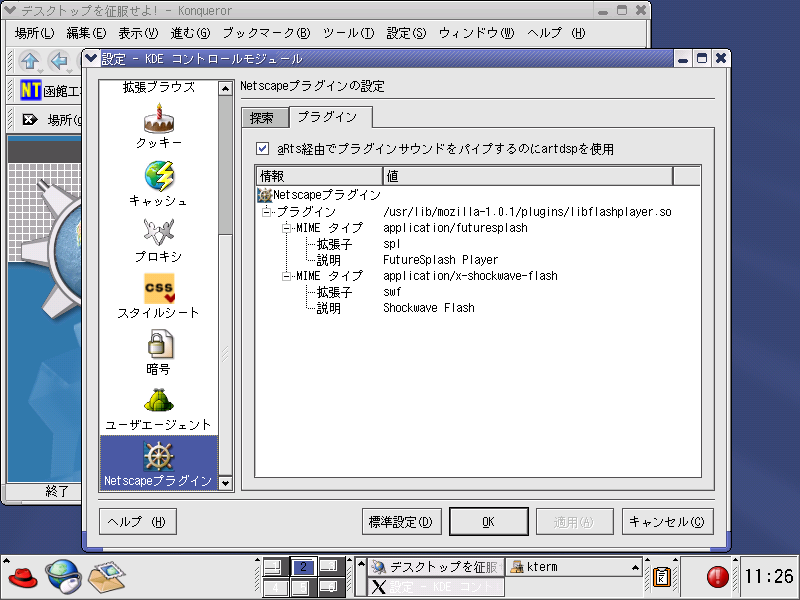Collapse the MIME タイプ x-shockwave-flash node
The width and height of the screenshot is (800, 600).
287,276
